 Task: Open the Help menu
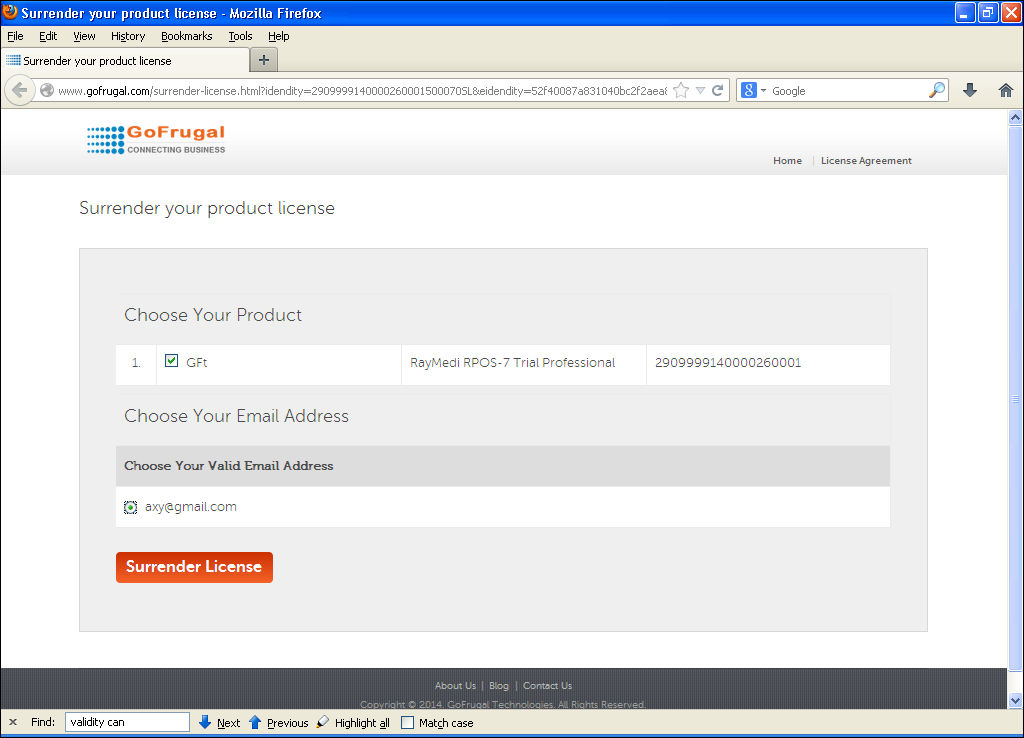(278, 36)
